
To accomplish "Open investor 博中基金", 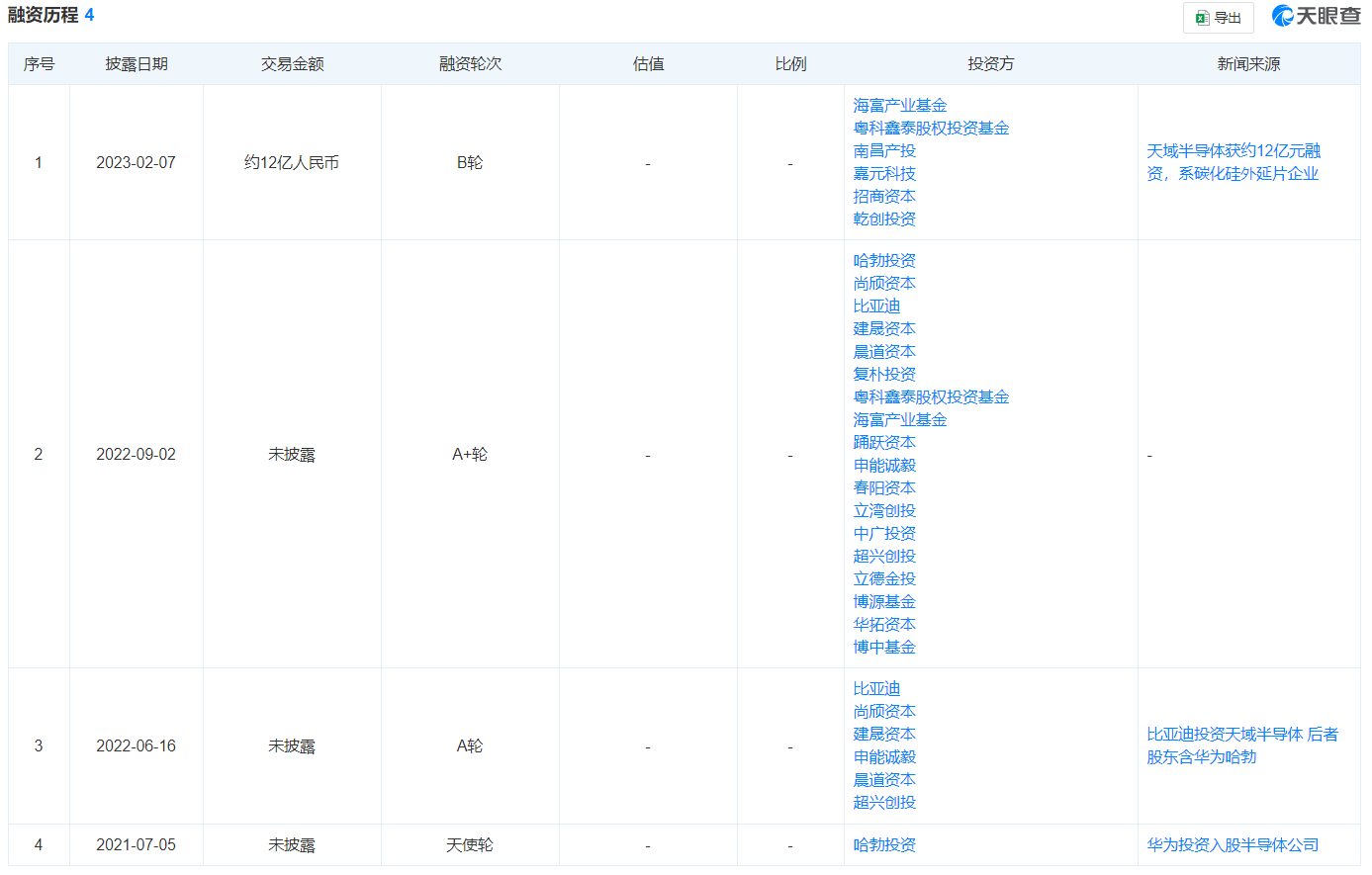I will click(884, 648).
